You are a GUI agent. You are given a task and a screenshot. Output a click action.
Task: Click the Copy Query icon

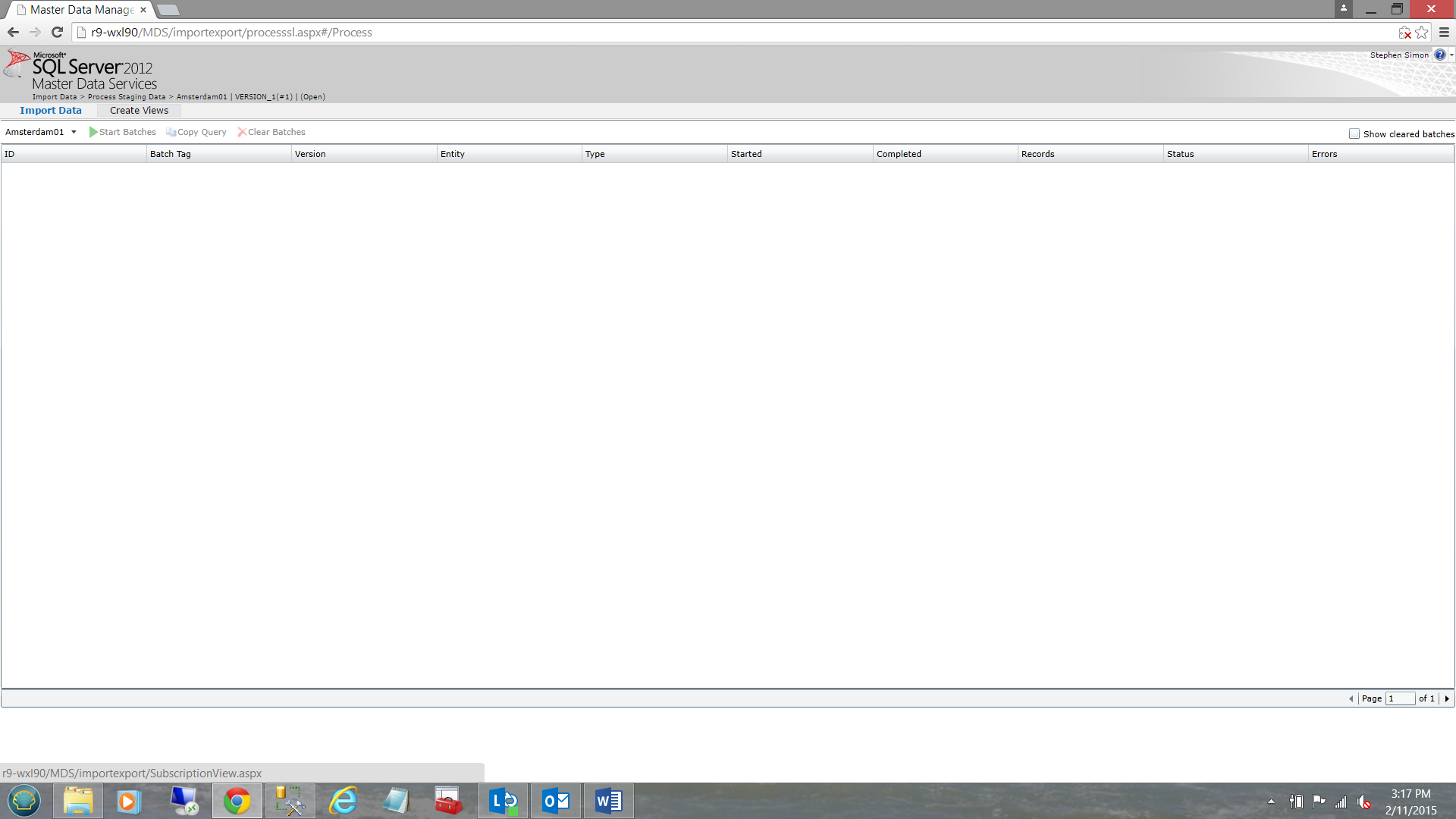(x=171, y=132)
